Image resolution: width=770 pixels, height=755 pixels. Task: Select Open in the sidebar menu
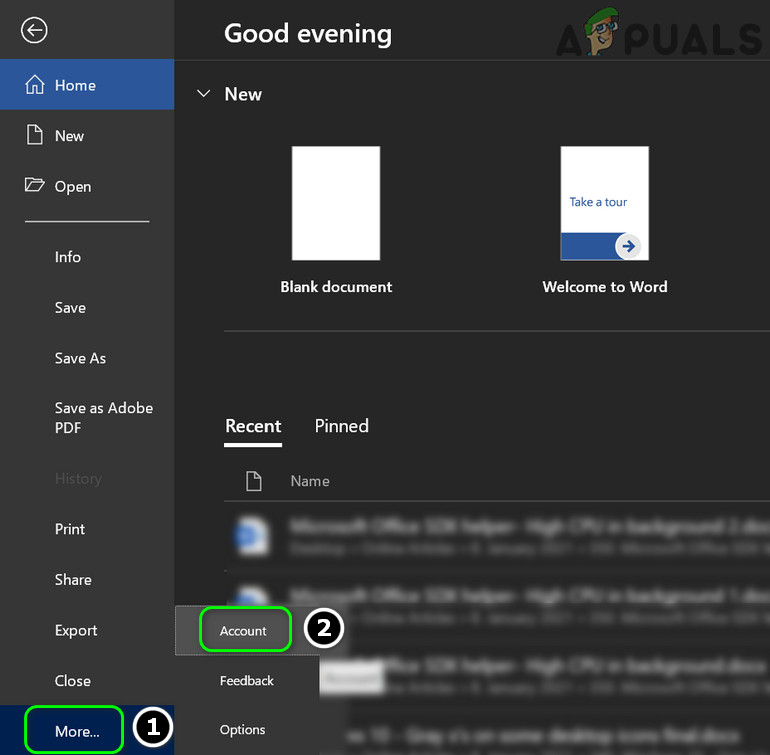87,186
